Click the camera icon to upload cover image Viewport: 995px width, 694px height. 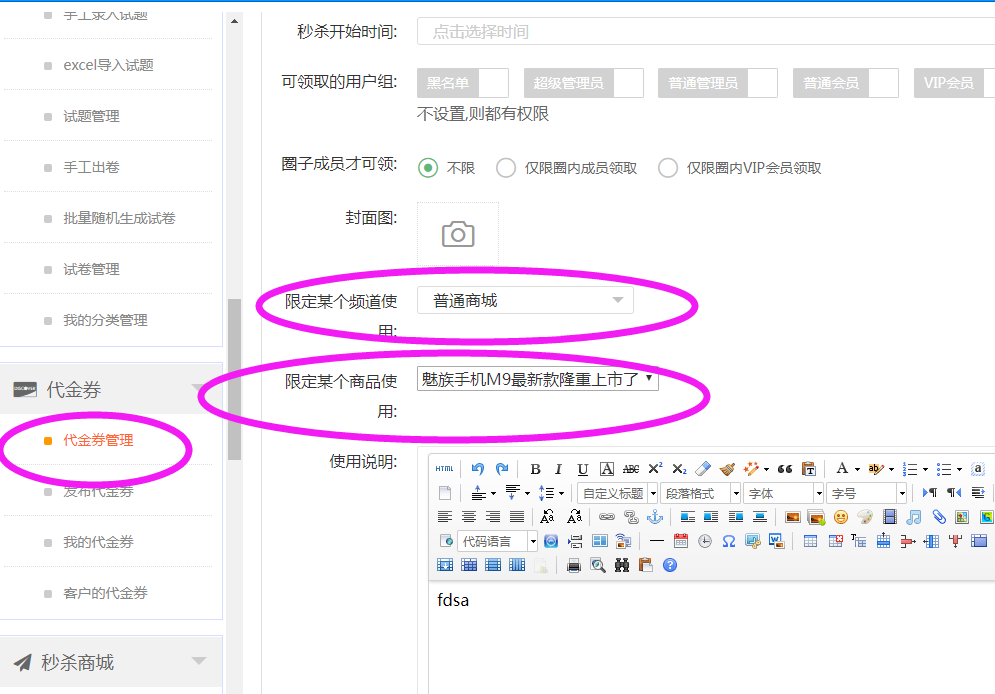point(457,234)
